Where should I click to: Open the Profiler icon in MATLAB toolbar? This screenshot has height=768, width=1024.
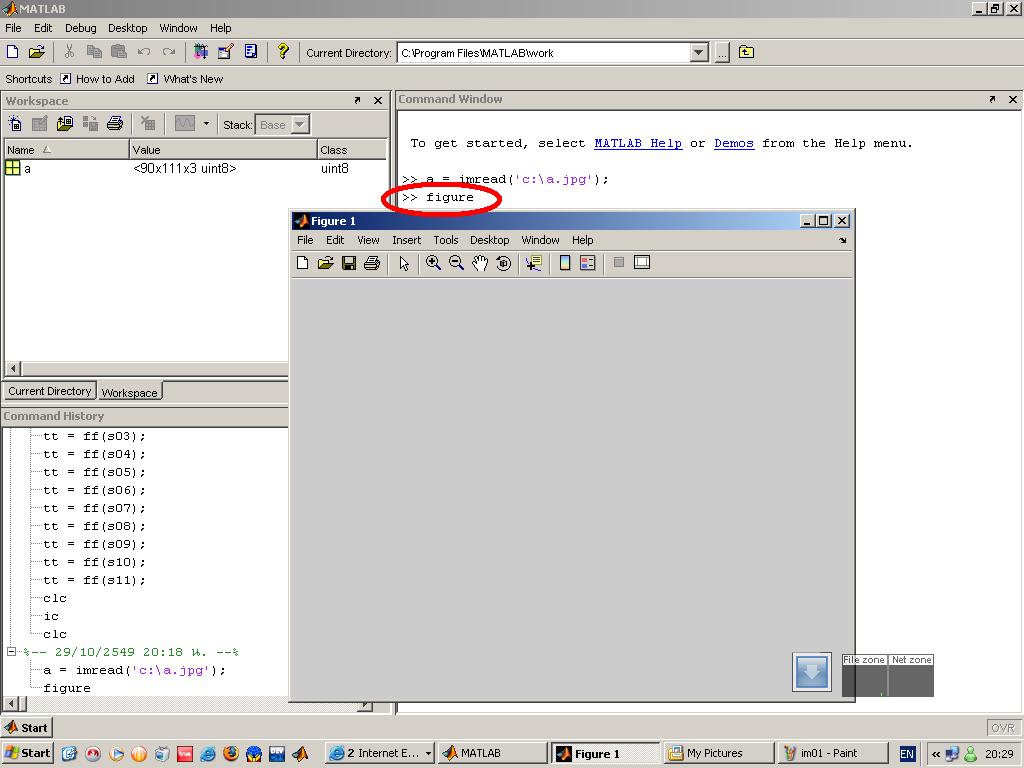(x=251, y=52)
